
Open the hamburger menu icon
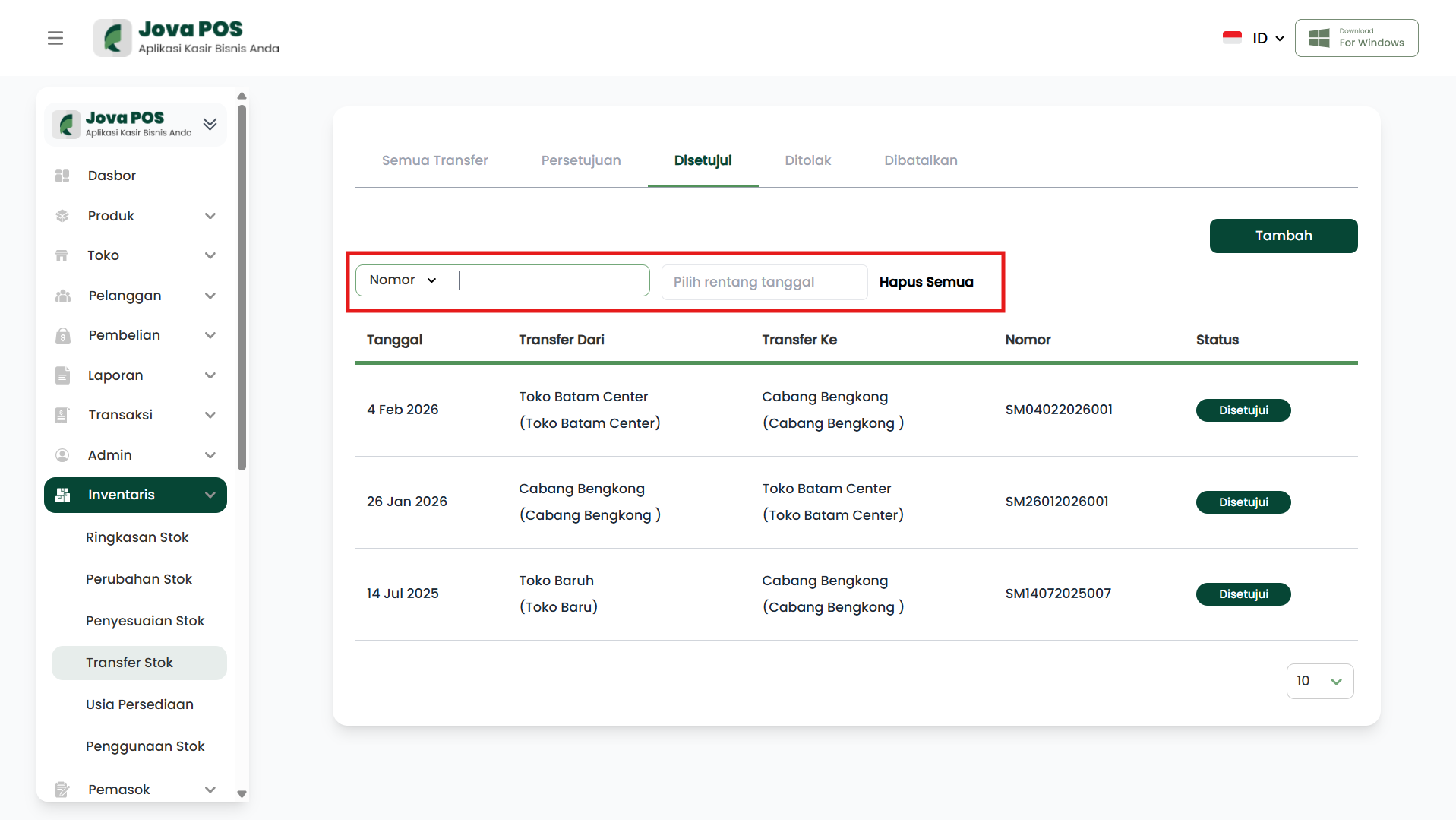coord(55,38)
